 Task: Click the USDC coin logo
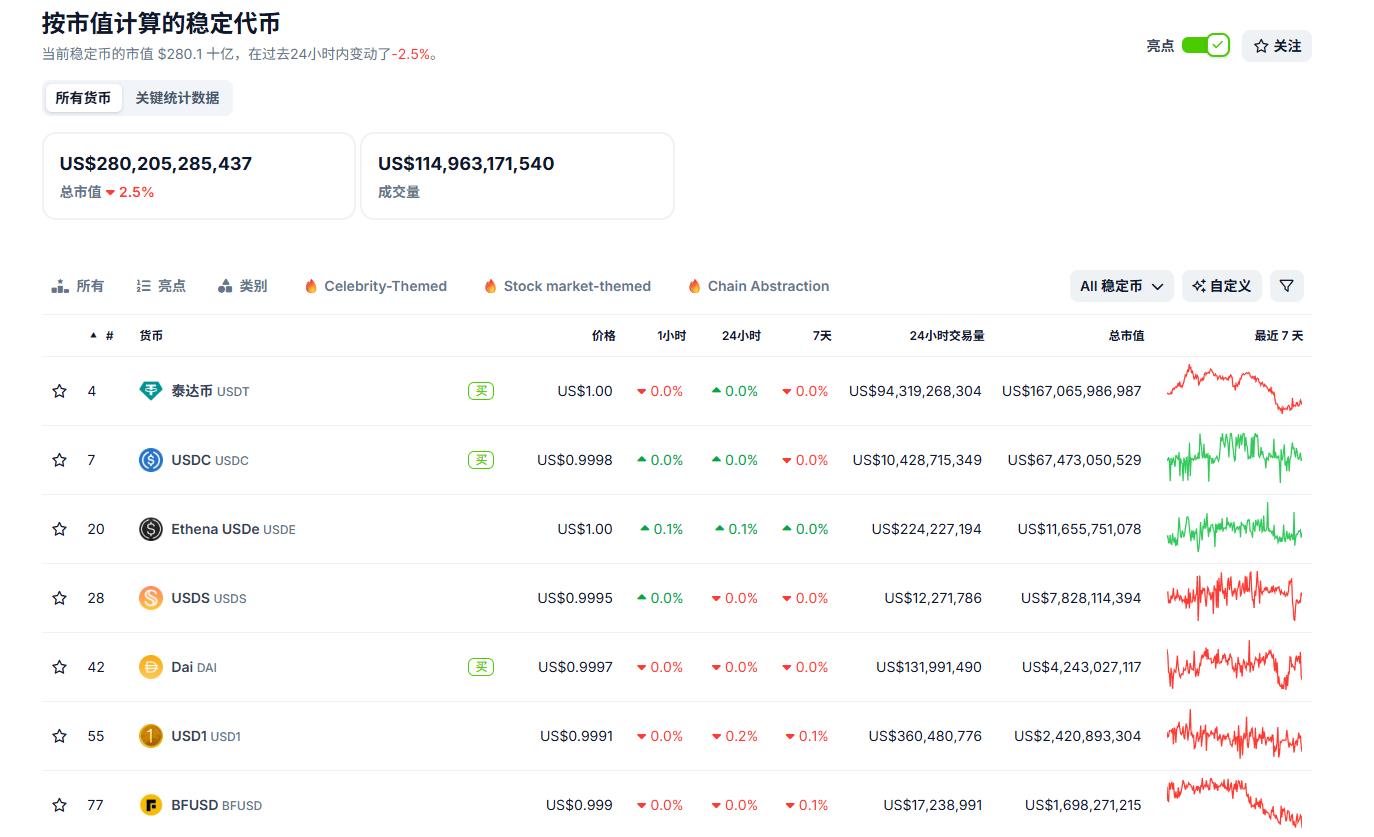150,460
